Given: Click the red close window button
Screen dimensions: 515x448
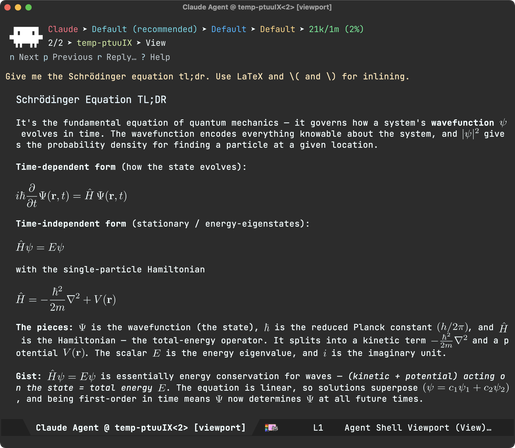Looking at the screenshot, I should tap(7, 7).
